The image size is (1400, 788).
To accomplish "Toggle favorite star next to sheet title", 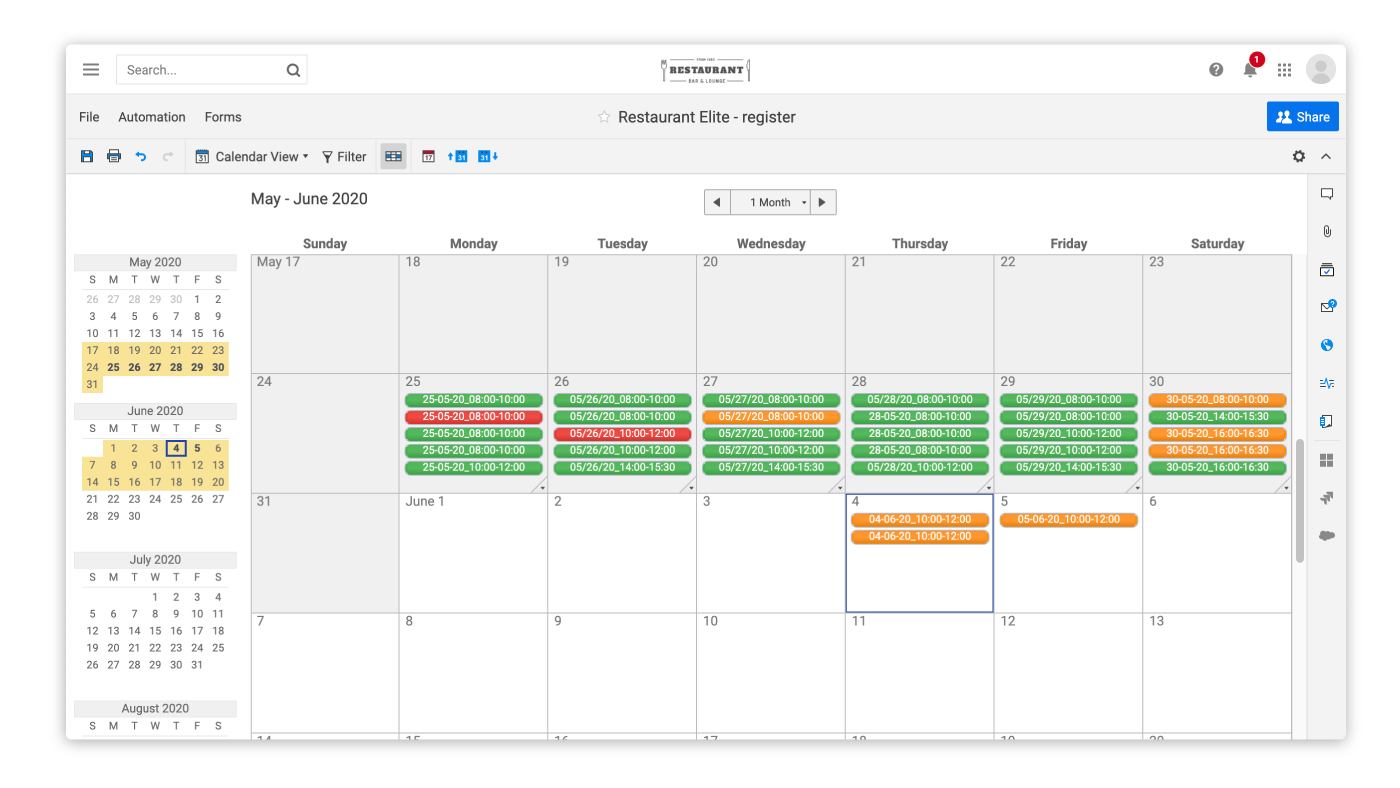I will pos(604,117).
